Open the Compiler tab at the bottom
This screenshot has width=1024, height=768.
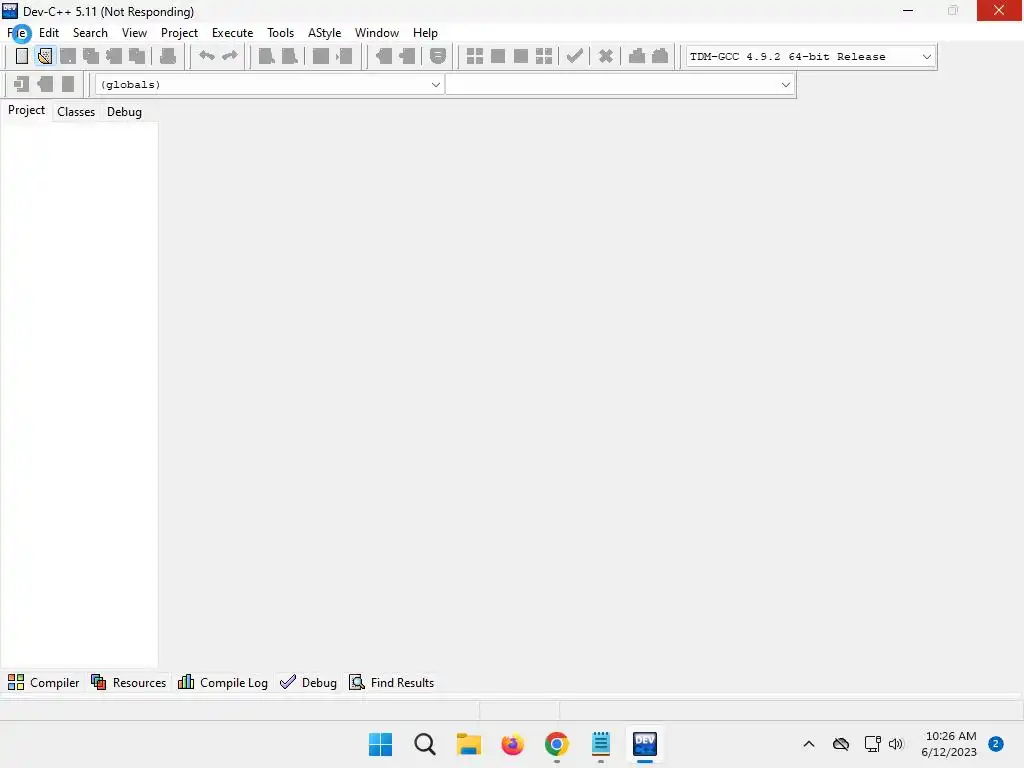[43, 682]
